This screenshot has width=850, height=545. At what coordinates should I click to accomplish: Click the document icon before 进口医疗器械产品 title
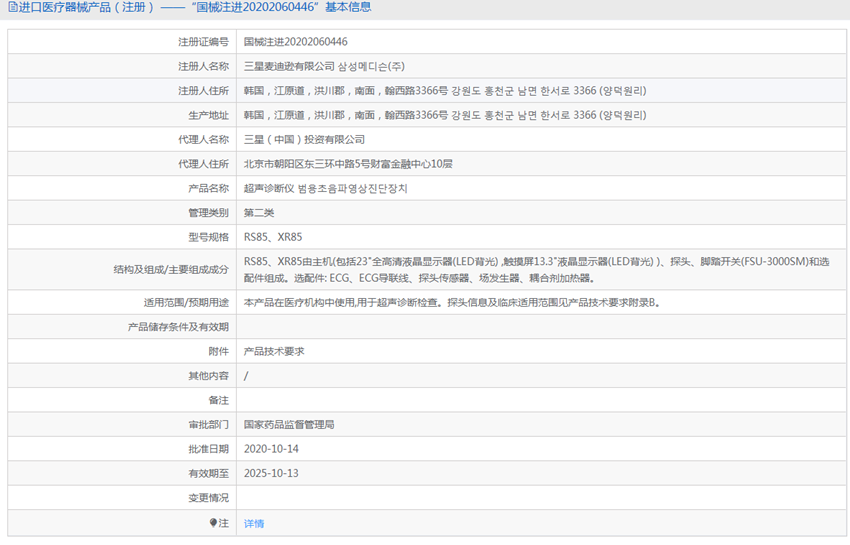[13, 7]
